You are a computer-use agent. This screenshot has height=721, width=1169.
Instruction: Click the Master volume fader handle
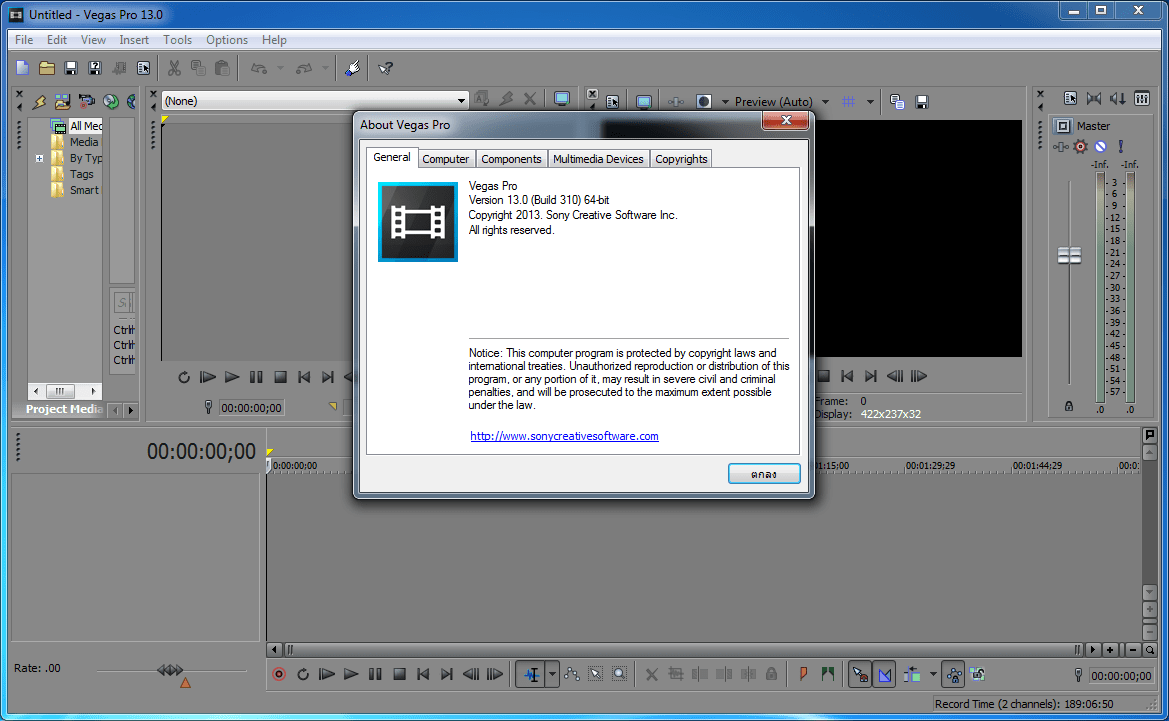tap(1069, 256)
